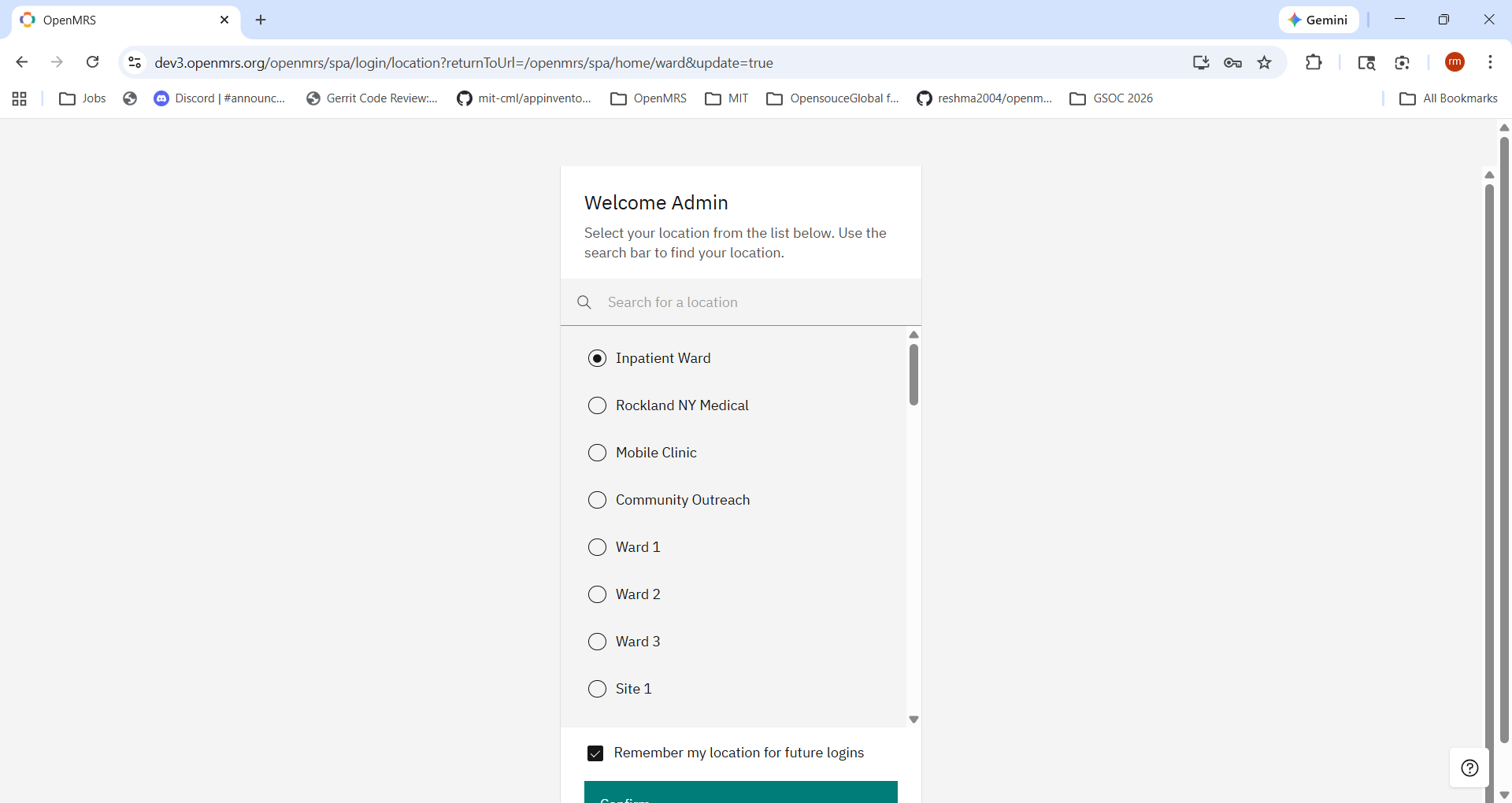
Task: Expand the All Bookmarks folder
Action: click(1448, 98)
